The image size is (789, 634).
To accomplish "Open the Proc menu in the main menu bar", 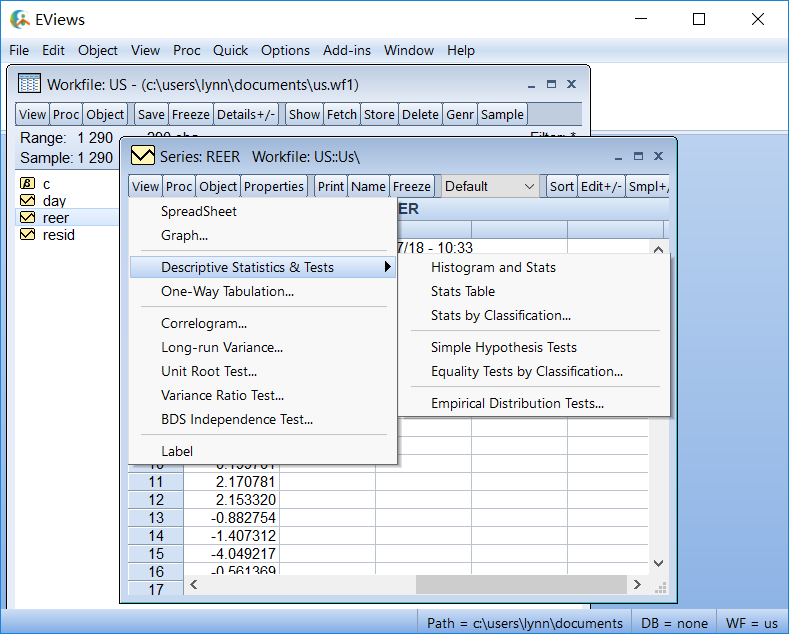I will (x=187, y=50).
